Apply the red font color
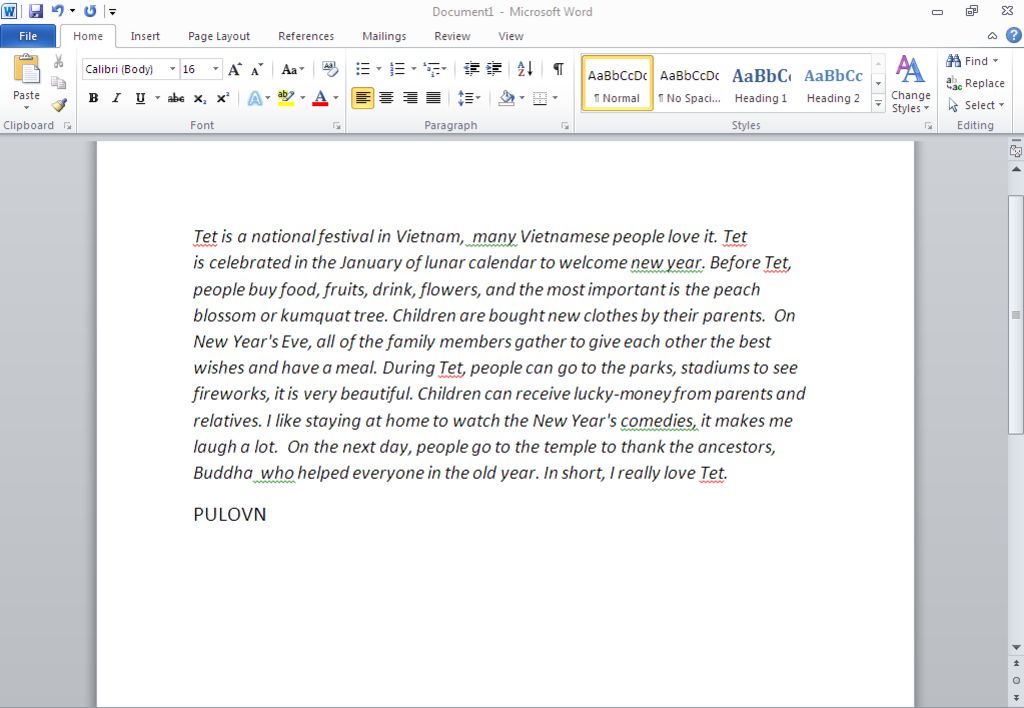 pos(320,98)
